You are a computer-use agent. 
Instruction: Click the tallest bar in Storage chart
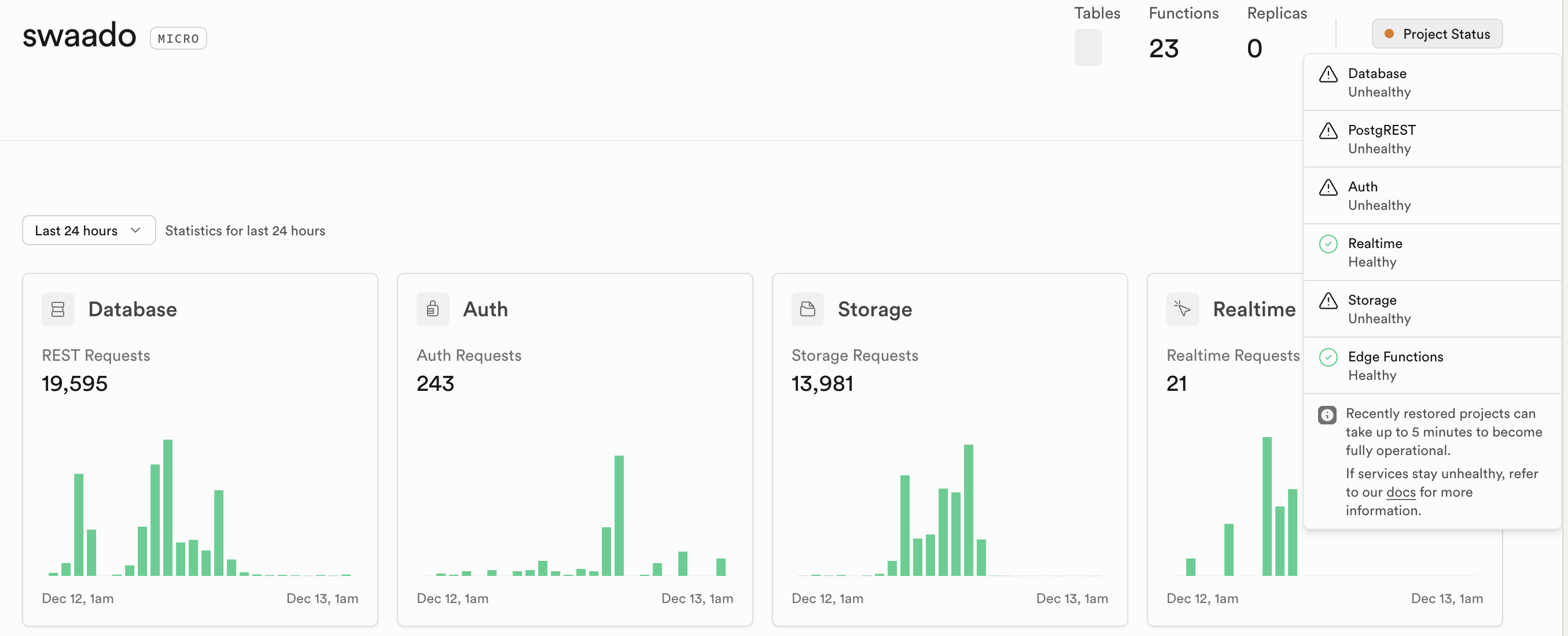(x=968, y=509)
